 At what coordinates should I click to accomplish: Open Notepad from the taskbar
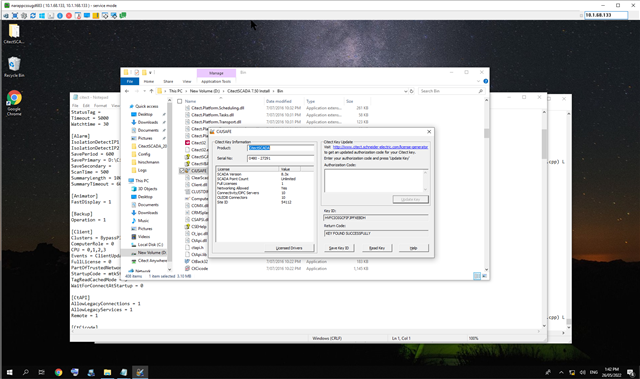click(124, 372)
